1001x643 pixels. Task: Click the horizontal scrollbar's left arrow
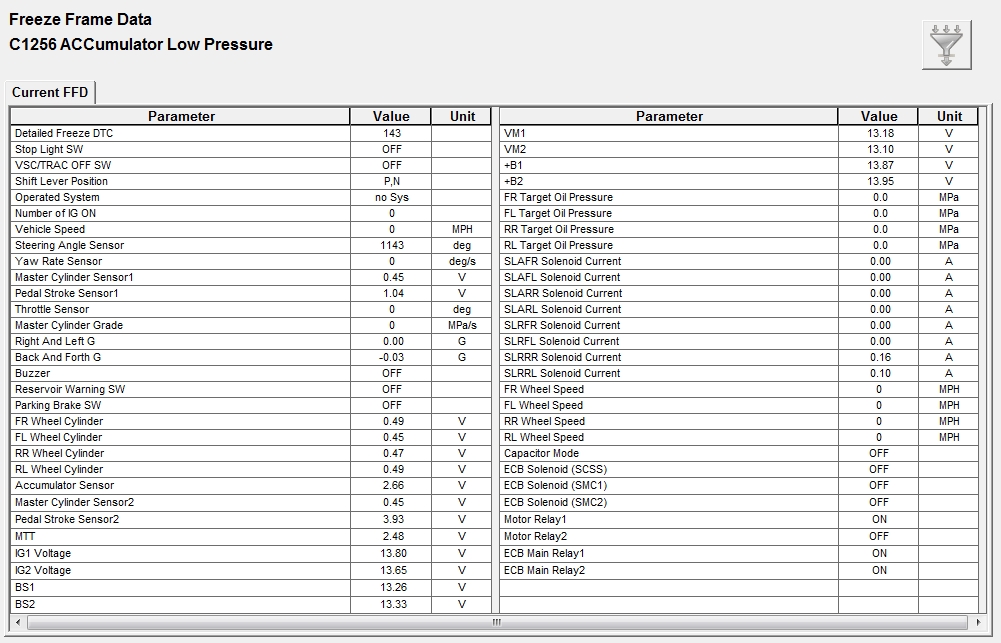pyautogui.click(x=17, y=622)
